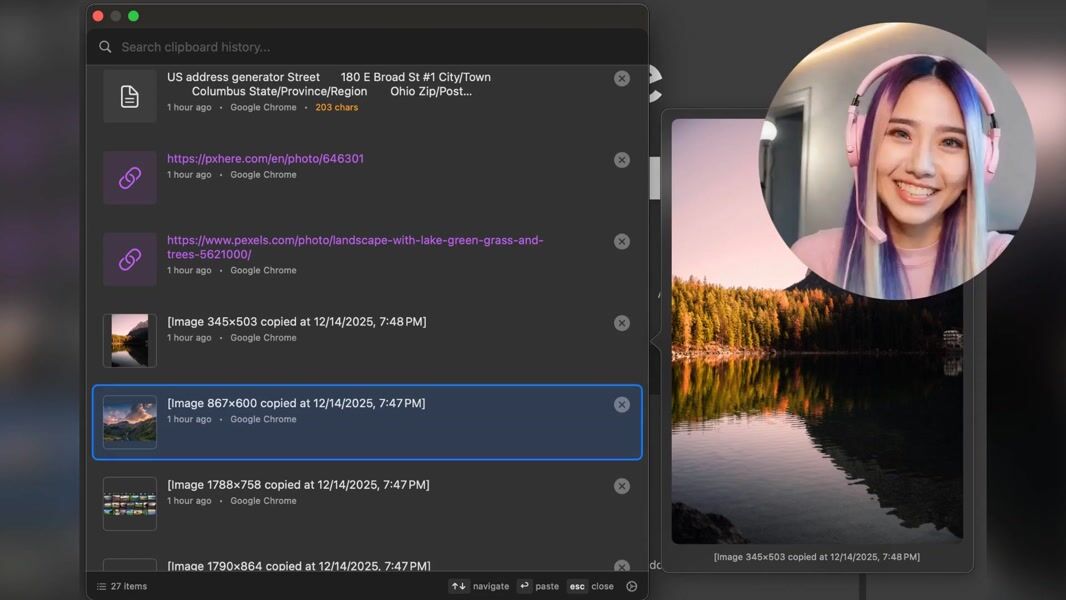Open the pexels landscape-with-lake link
Image resolution: width=1066 pixels, height=600 pixels.
(x=355, y=247)
